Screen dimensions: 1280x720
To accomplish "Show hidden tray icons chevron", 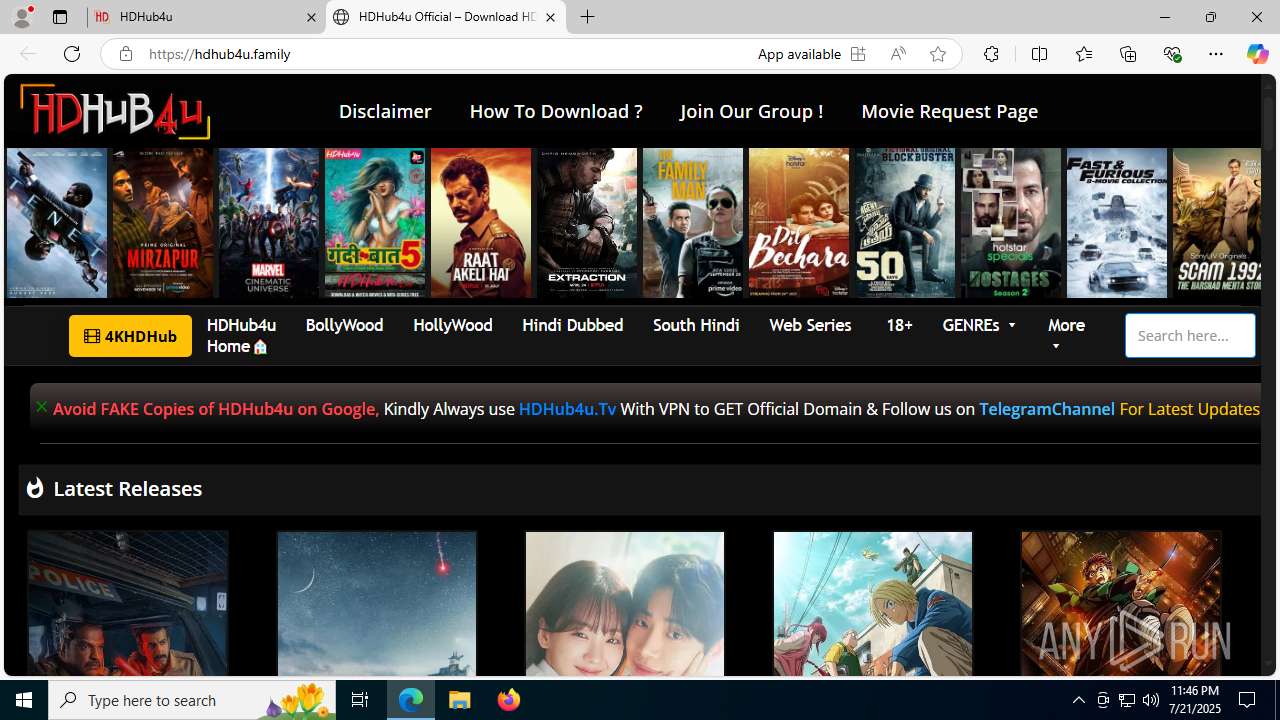I will (x=1078, y=700).
